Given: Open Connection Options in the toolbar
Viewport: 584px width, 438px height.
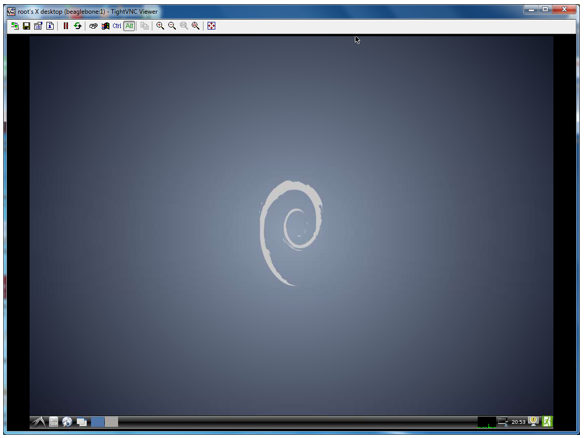Looking at the screenshot, I should tap(38, 26).
